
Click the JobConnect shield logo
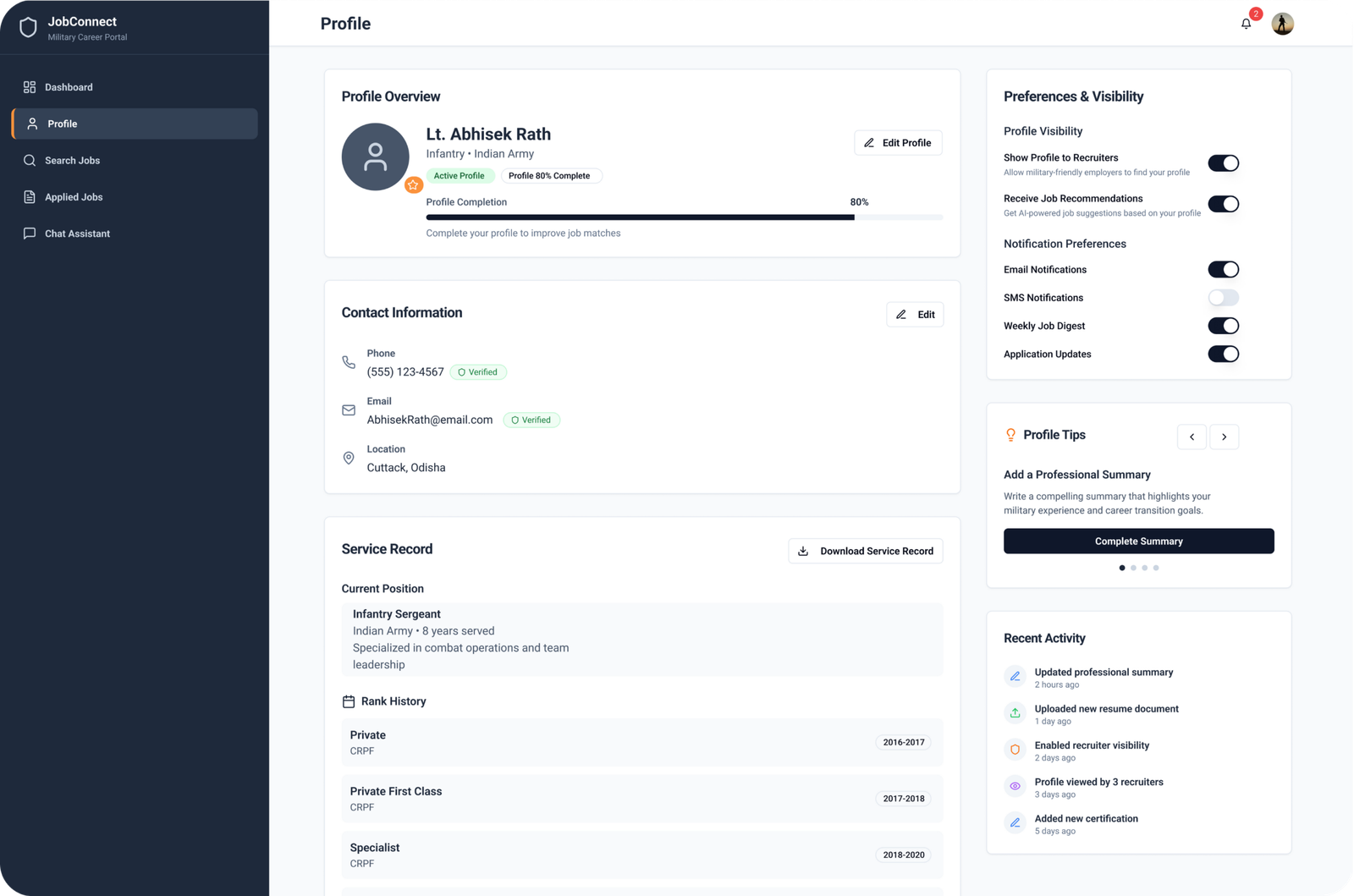coord(28,28)
